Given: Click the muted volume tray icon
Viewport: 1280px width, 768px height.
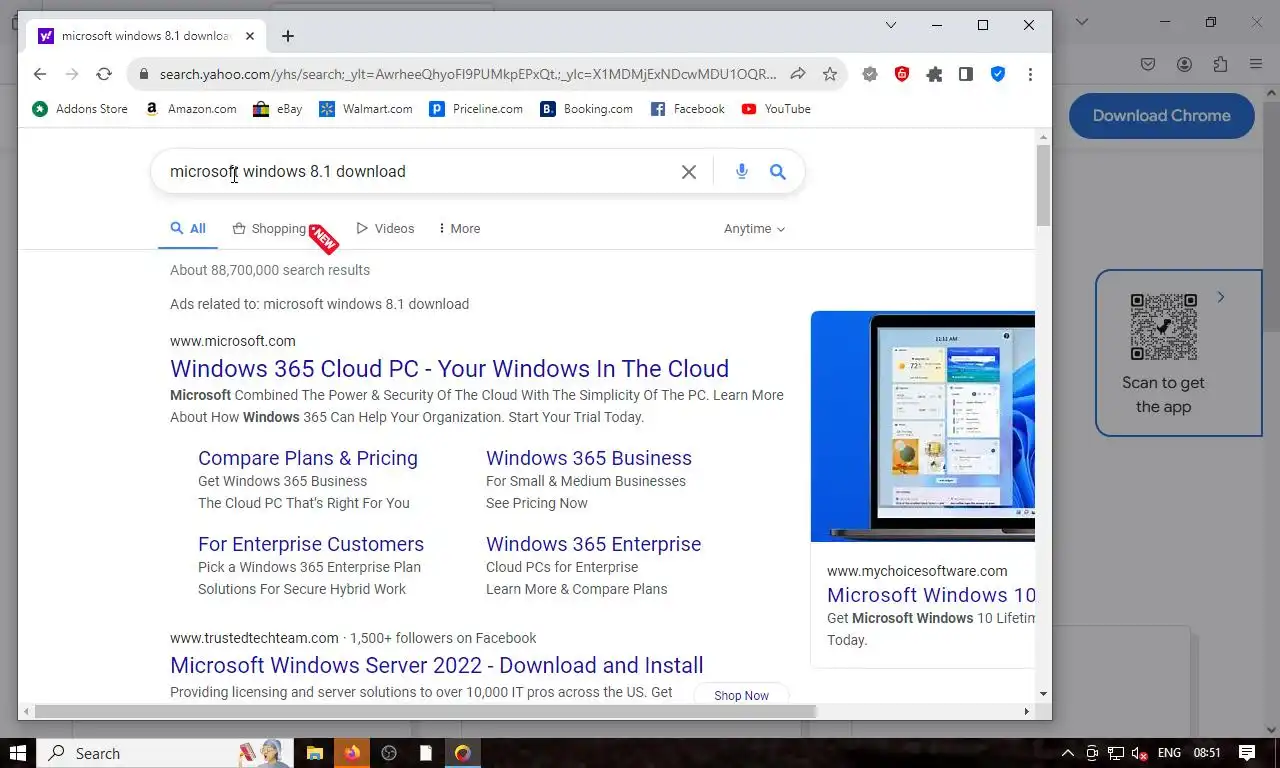Looking at the screenshot, I should (1140, 753).
